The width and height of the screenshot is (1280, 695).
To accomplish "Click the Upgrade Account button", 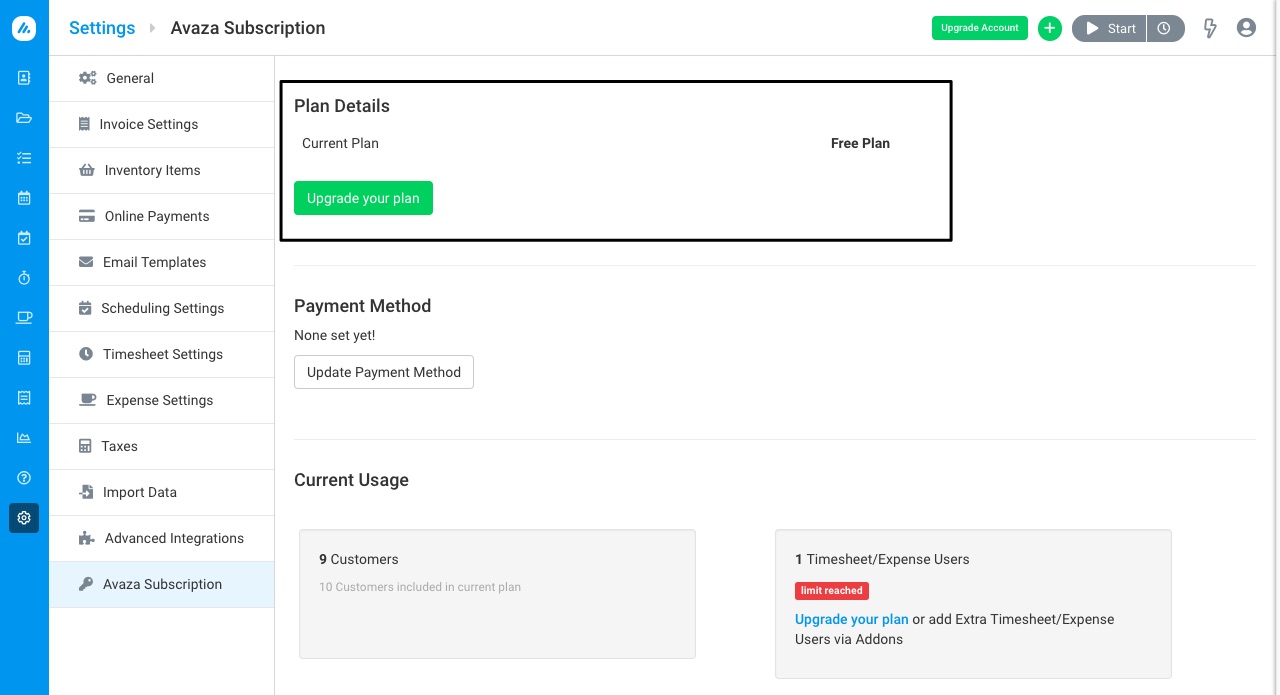I will click(979, 28).
